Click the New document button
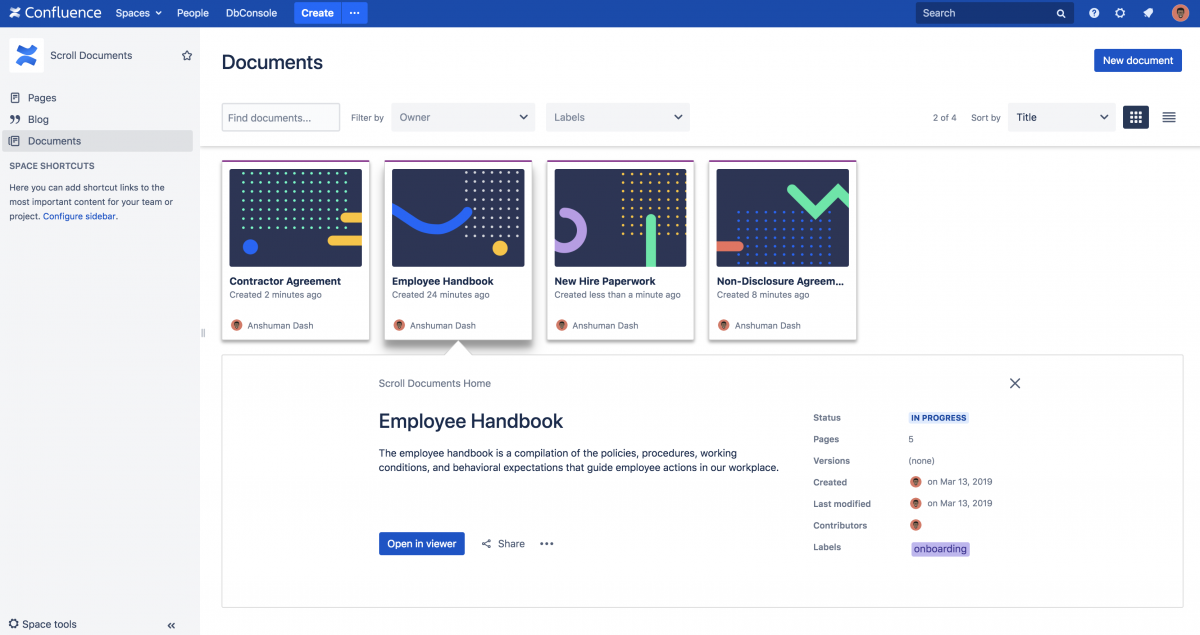This screenshot has width=1200, height=635. coord(1138,61)
